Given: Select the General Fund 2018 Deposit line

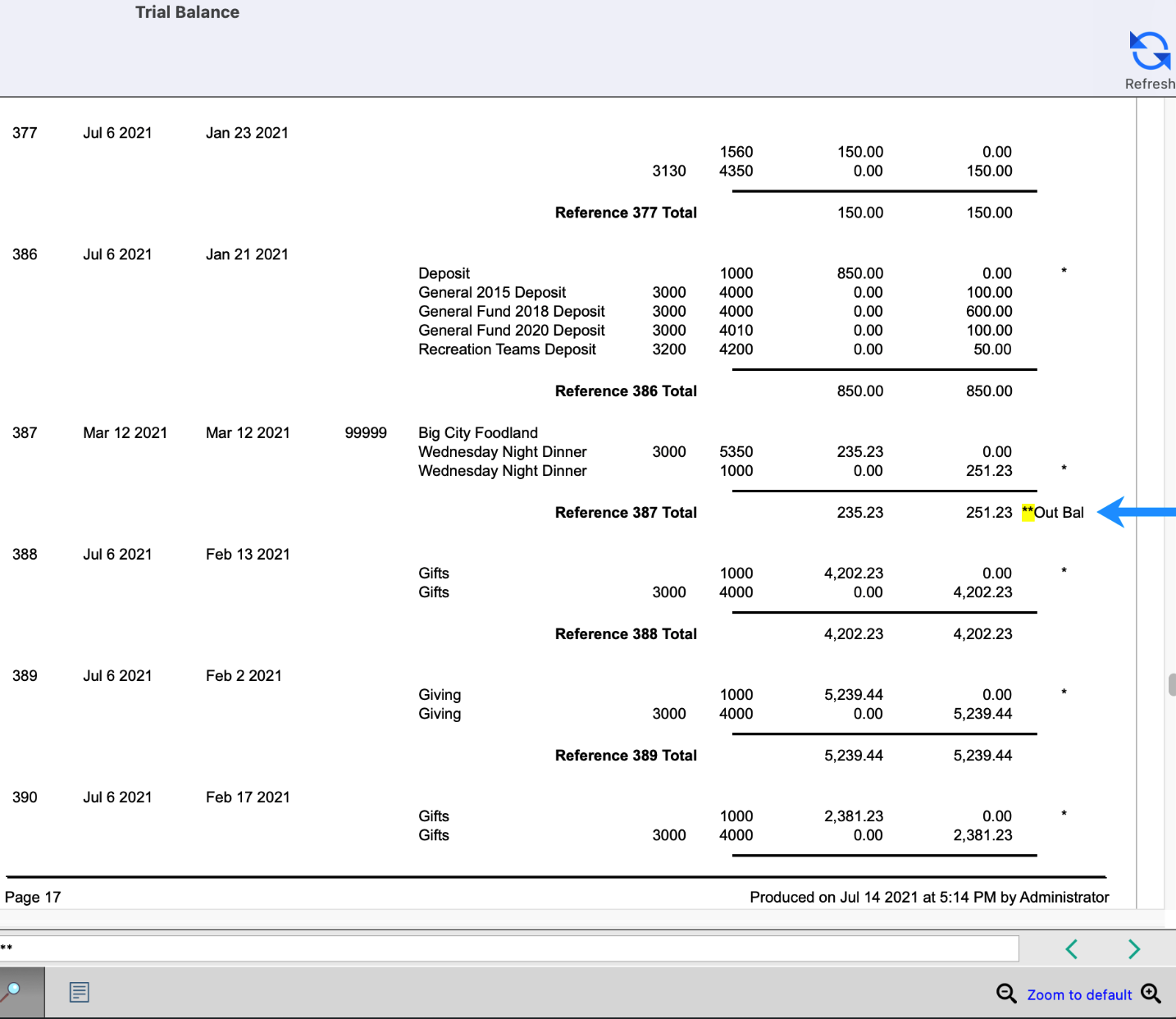Looking at the screenshot, I should tap(511, 312).
